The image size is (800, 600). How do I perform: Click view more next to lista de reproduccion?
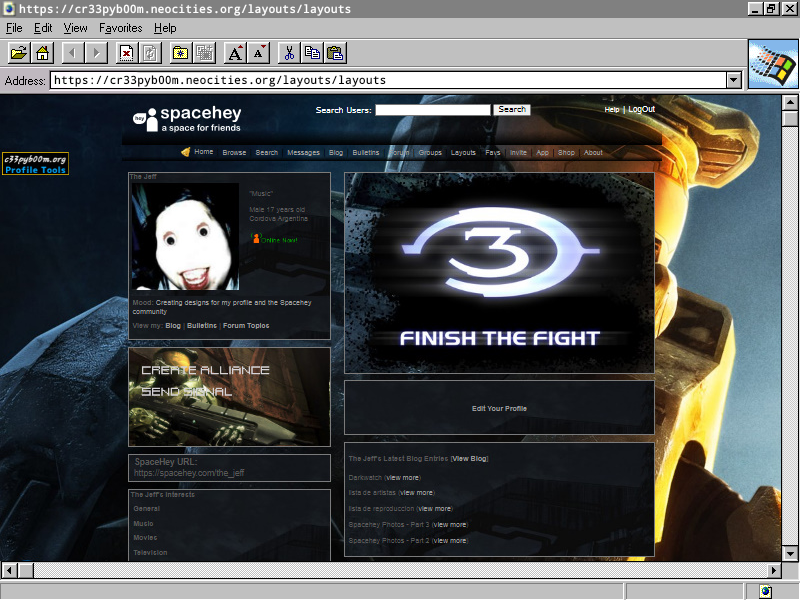coord(434,509)
